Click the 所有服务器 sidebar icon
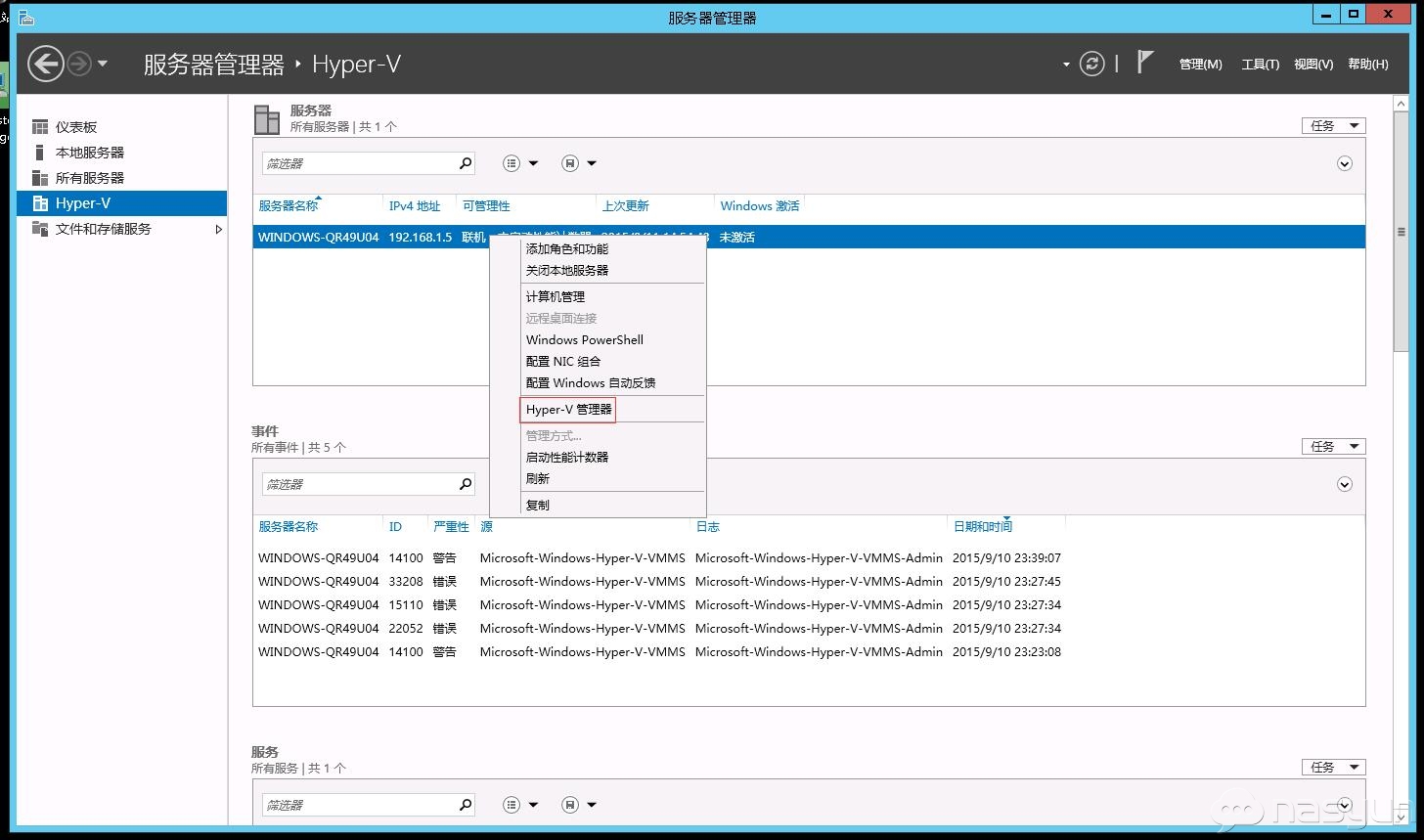 pos(40,178)
